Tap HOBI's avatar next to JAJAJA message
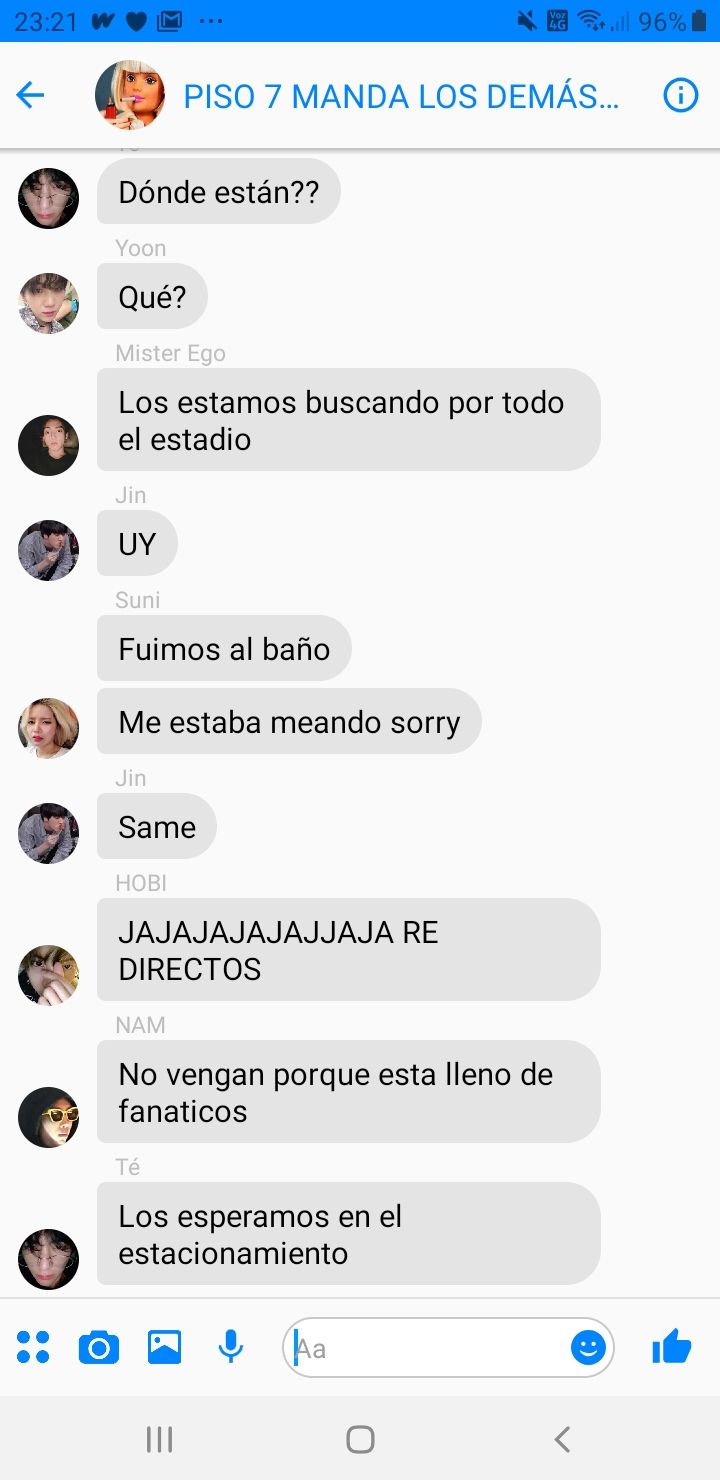This screenshot has height=1480, width=720. click(x=48, y=975)
